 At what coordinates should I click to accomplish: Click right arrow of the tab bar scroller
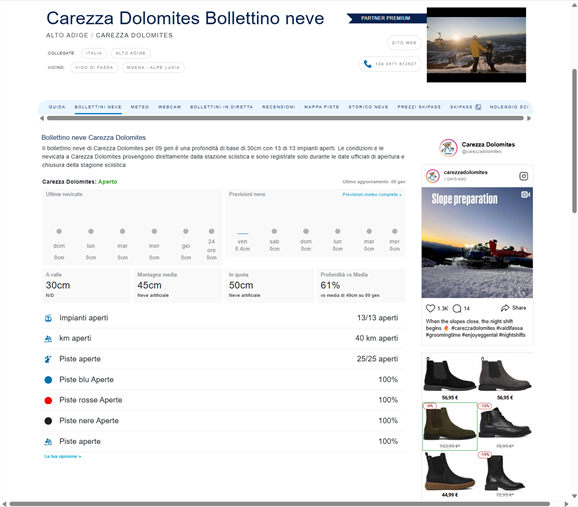529,118
